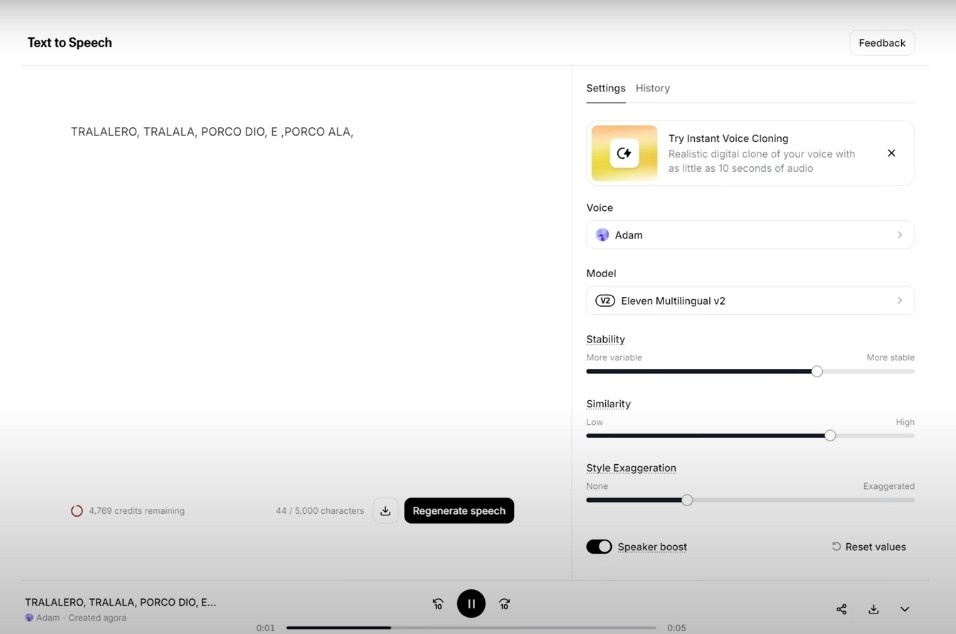
Task: Switch to the History tab
Action: (x=652, y=88)
